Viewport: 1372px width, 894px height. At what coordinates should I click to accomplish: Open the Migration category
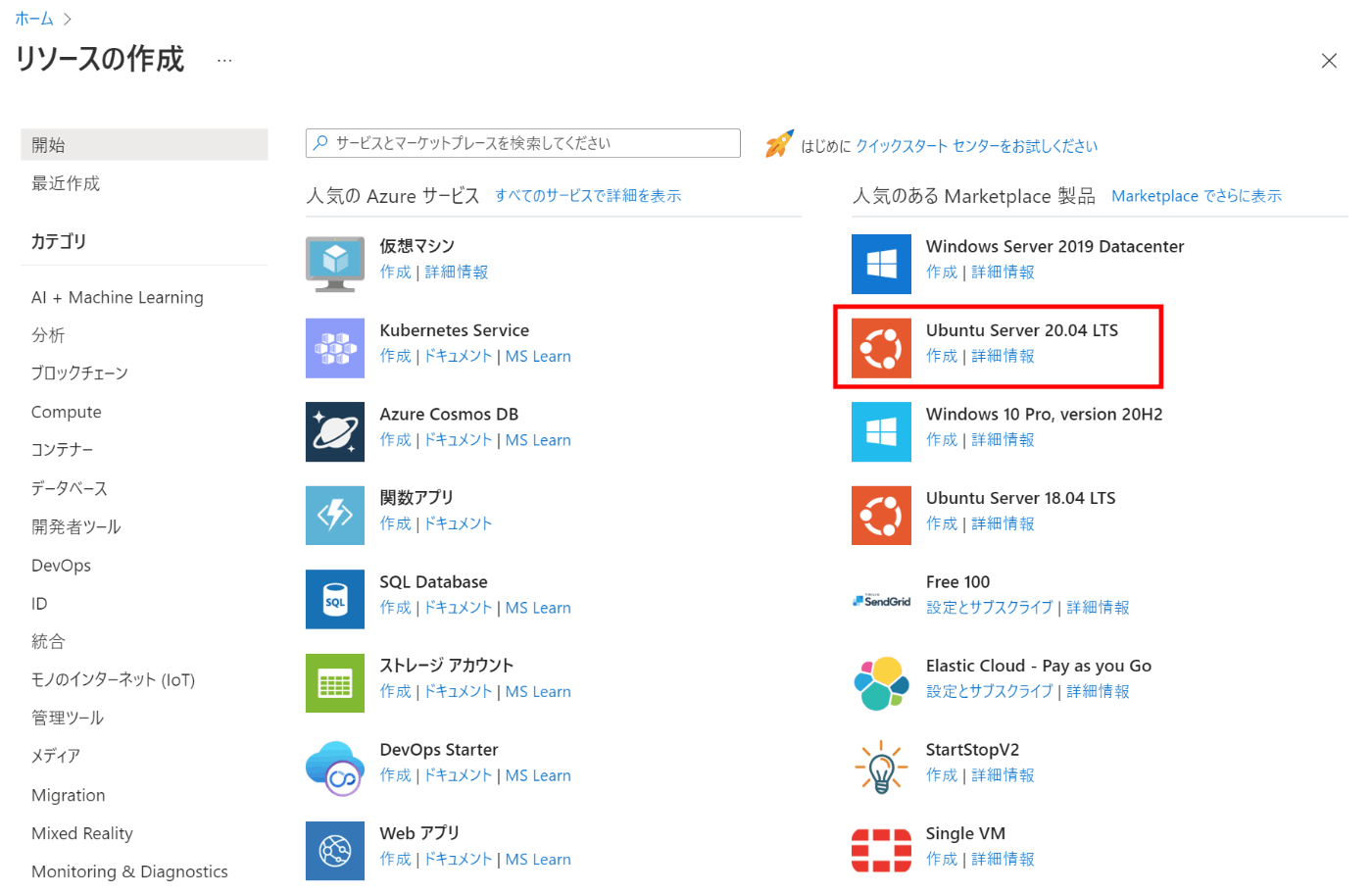(x=69, y=795)
